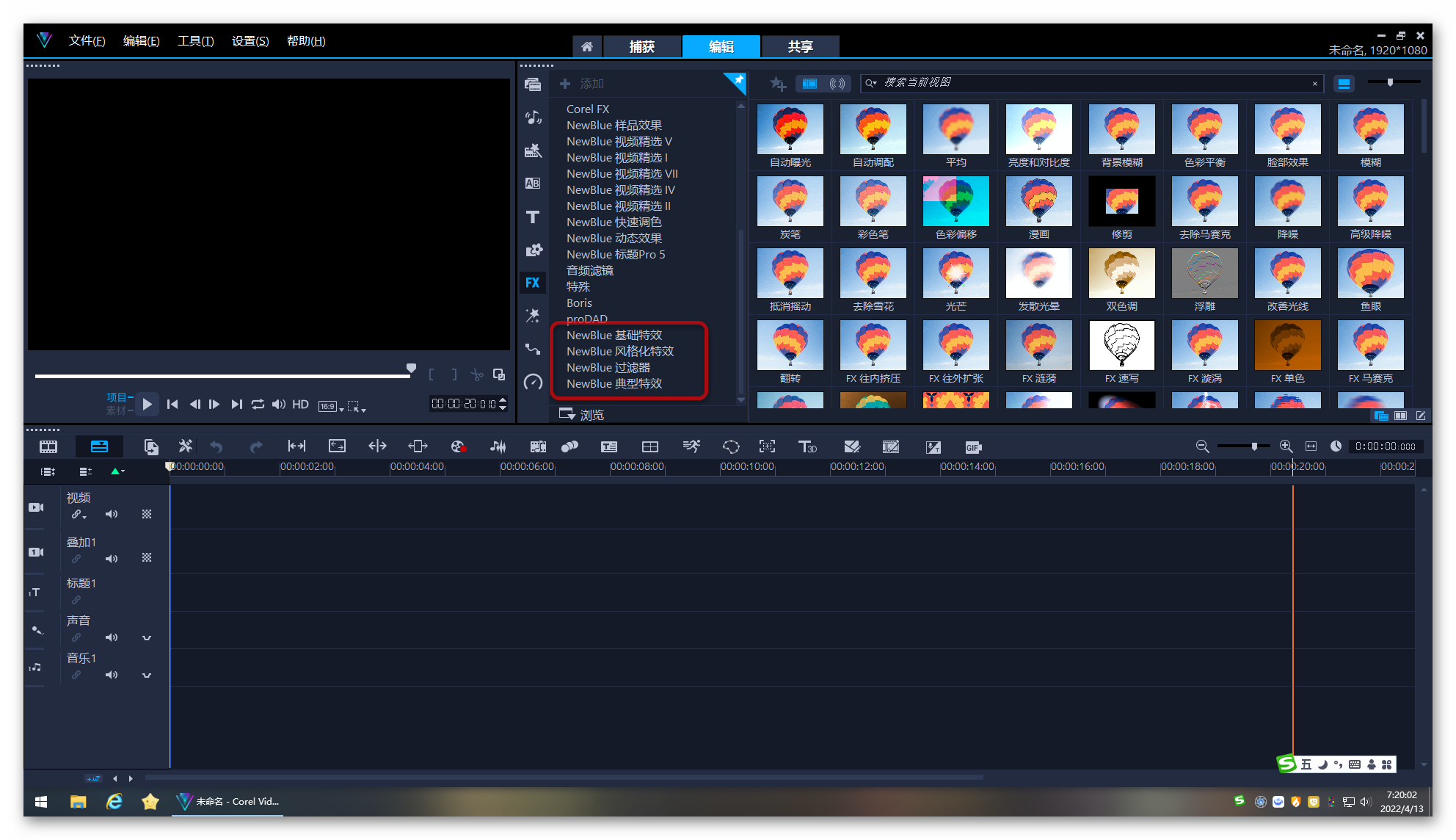Select the 音频滤镜 category
The width and height of the screenshot is (1456, 840).
[x=590, y=270]
